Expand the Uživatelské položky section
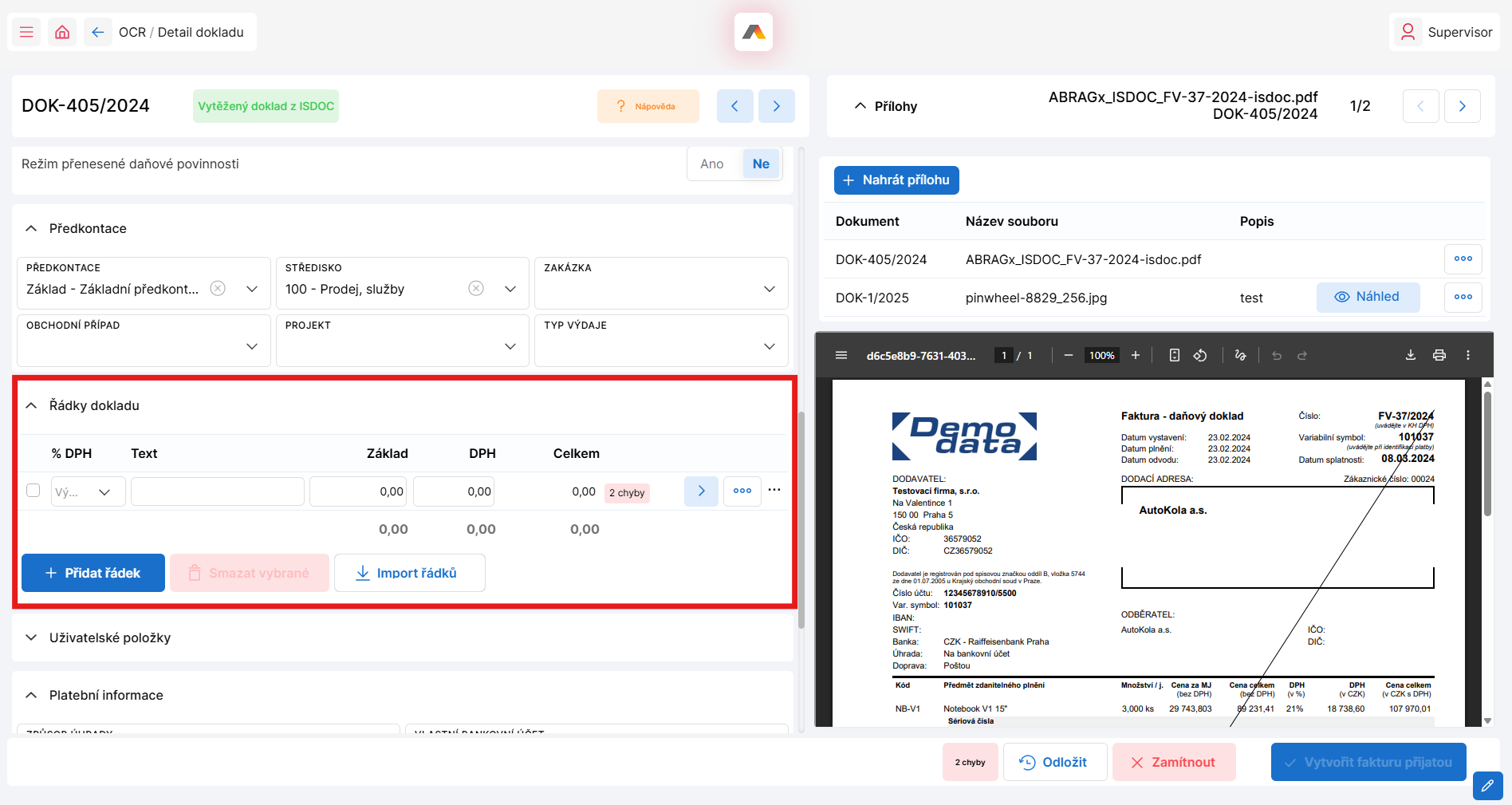 (x=31, y=637)
